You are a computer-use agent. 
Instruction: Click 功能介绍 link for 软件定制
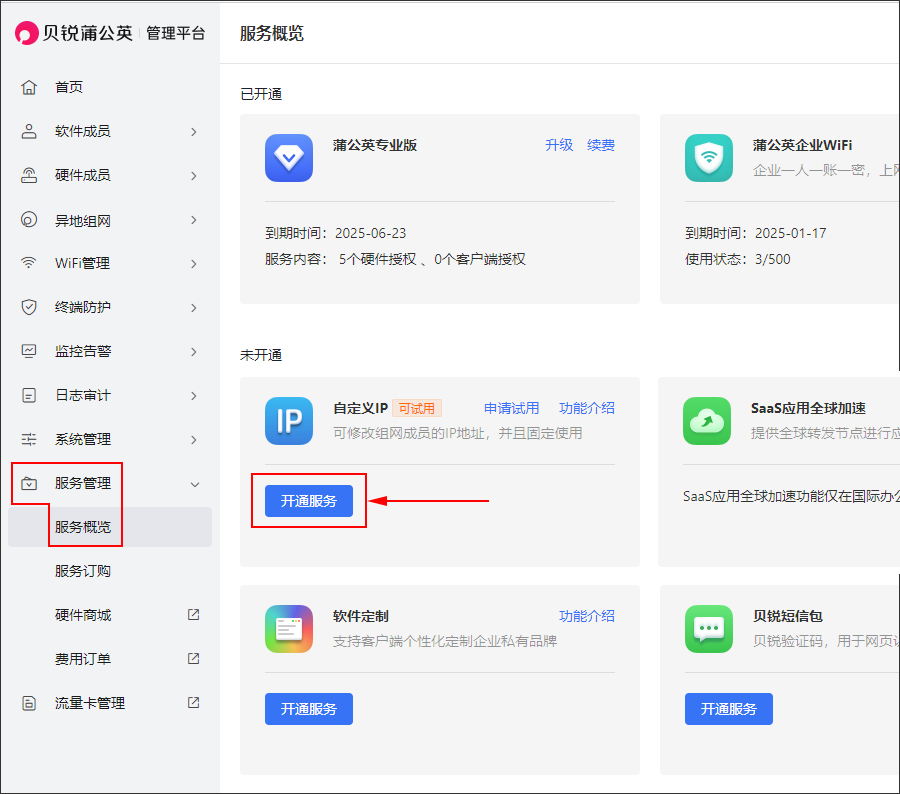click(587, 616)
